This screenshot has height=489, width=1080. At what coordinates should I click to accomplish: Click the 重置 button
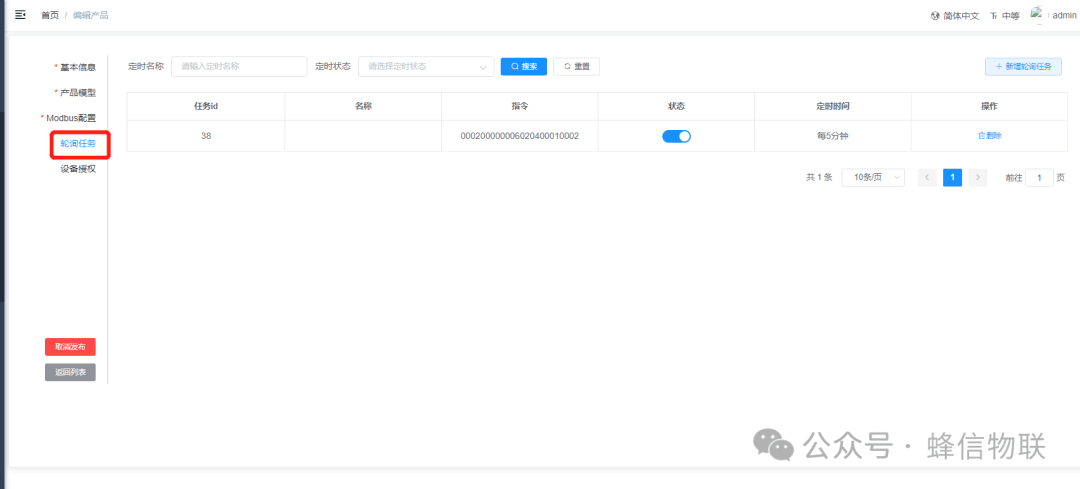tap(577, 66)
